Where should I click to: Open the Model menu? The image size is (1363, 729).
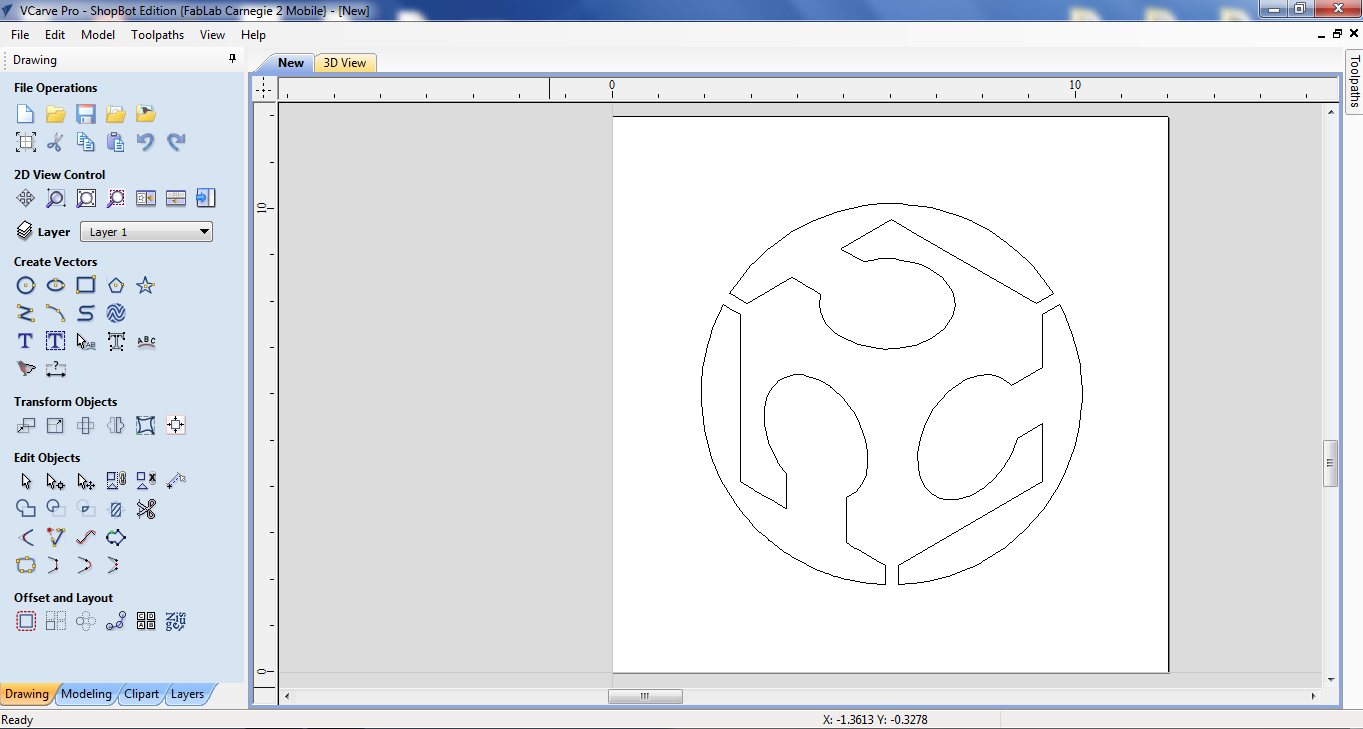click(x=98, y=34)
